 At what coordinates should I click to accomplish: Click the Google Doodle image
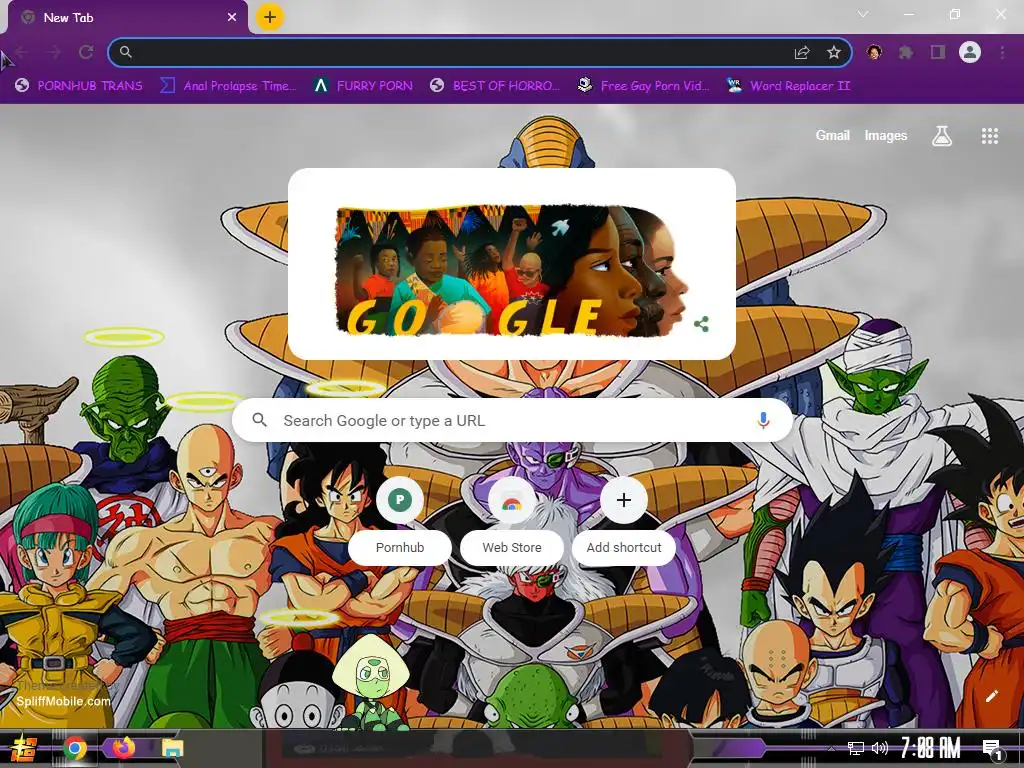coord(511,271)
